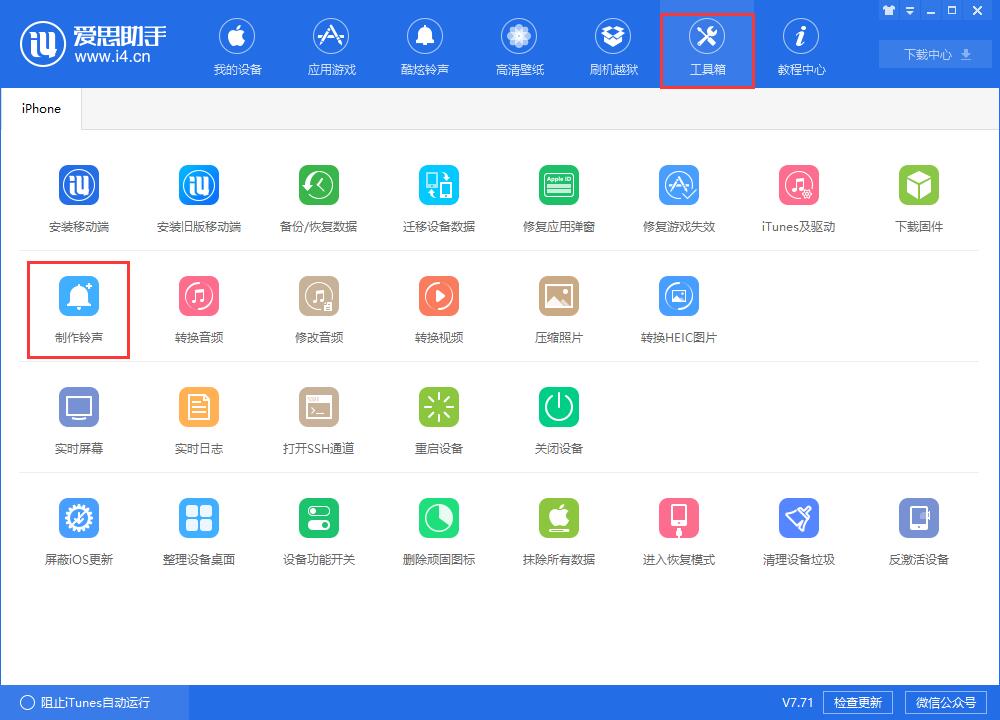This screenshot has height=720, width=1000.
Task: Open the 下载中心 download center
Action: [x=934, y=55]
